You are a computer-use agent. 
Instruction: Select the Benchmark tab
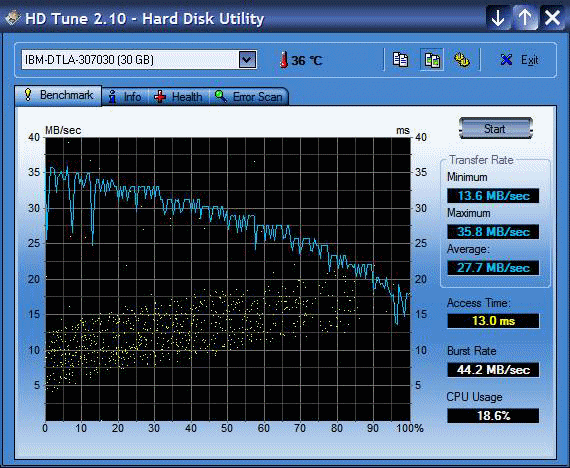58,95
